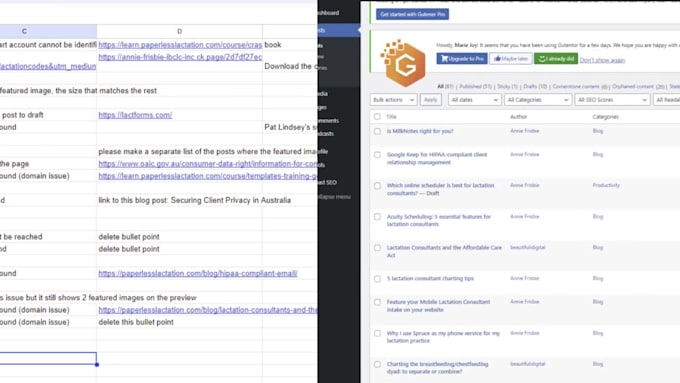This screenshot has height=383, width=680.
Task: Select column C header in the spreadsheet
Action: (x=48, y=31)
